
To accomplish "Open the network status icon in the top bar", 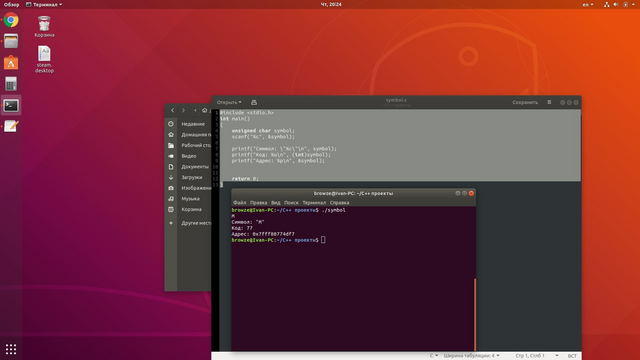I will tap(607, 4).
